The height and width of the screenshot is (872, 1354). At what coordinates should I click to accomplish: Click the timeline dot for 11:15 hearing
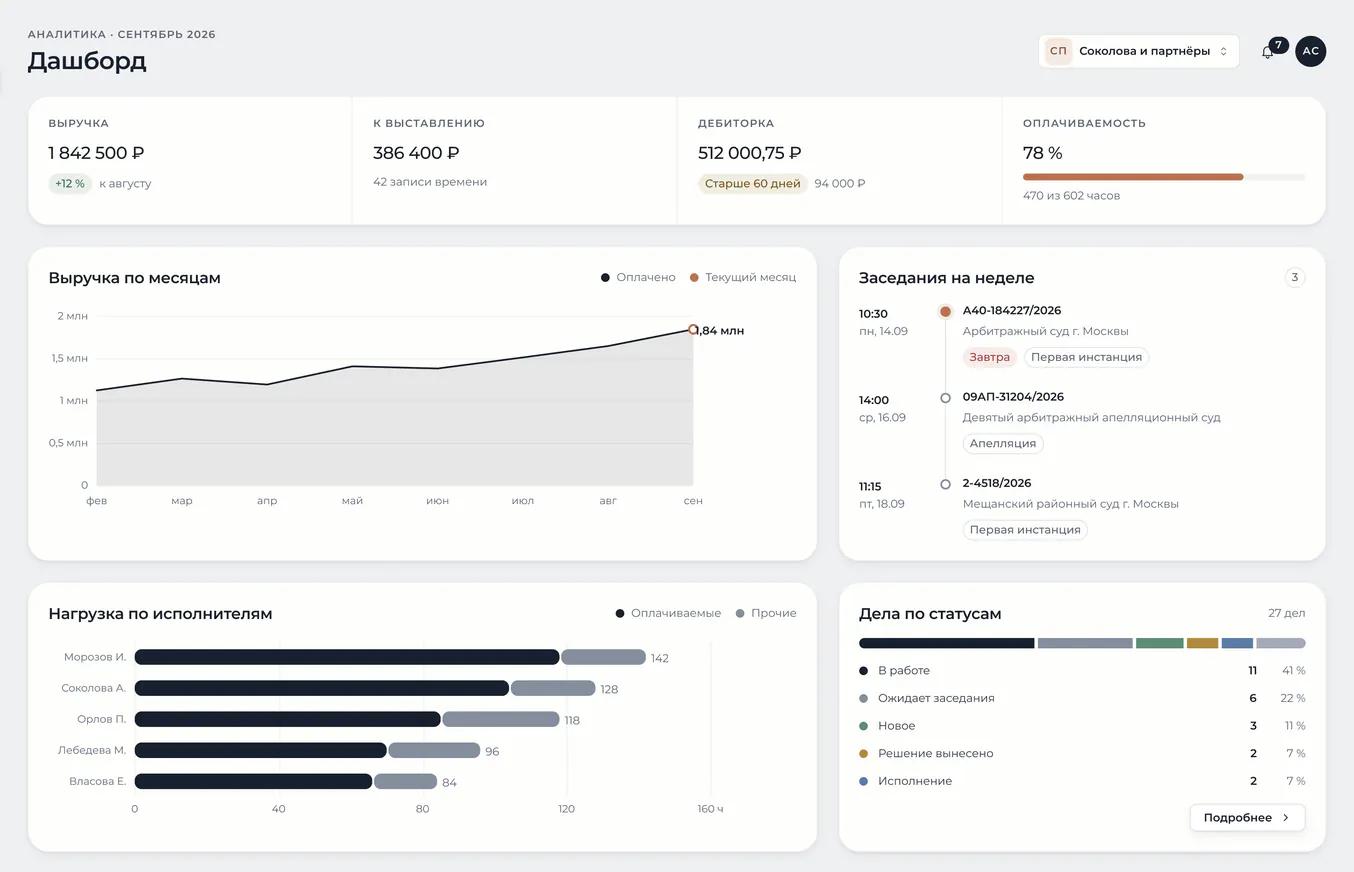(945, 484)
